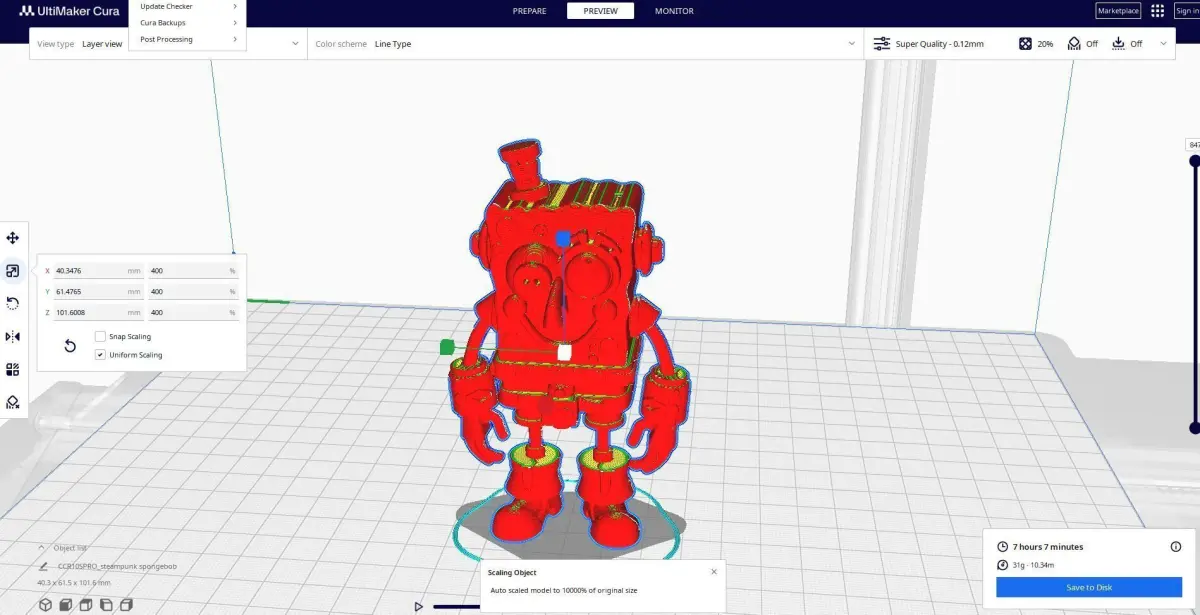
Task: Click the lower layer slider handle
Action: [1194, 428]
